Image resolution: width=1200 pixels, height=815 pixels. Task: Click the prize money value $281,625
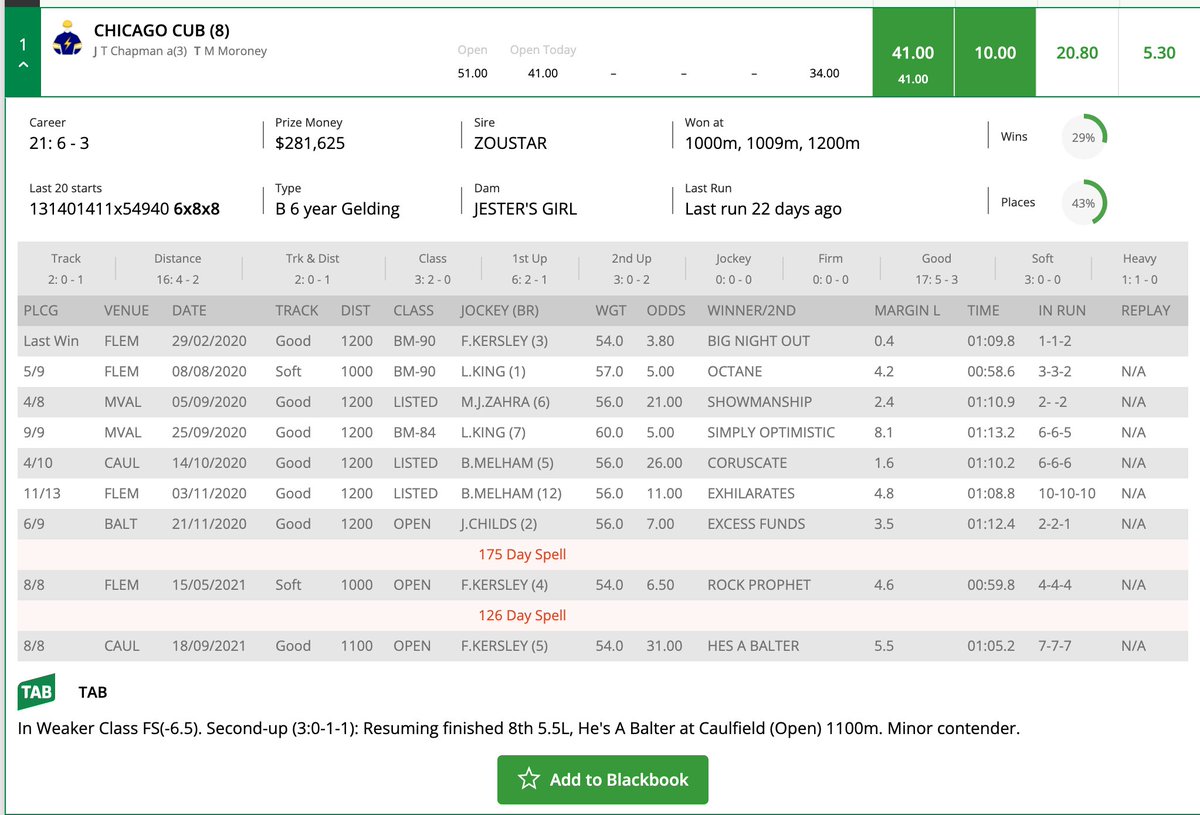(x=310, y=143)
